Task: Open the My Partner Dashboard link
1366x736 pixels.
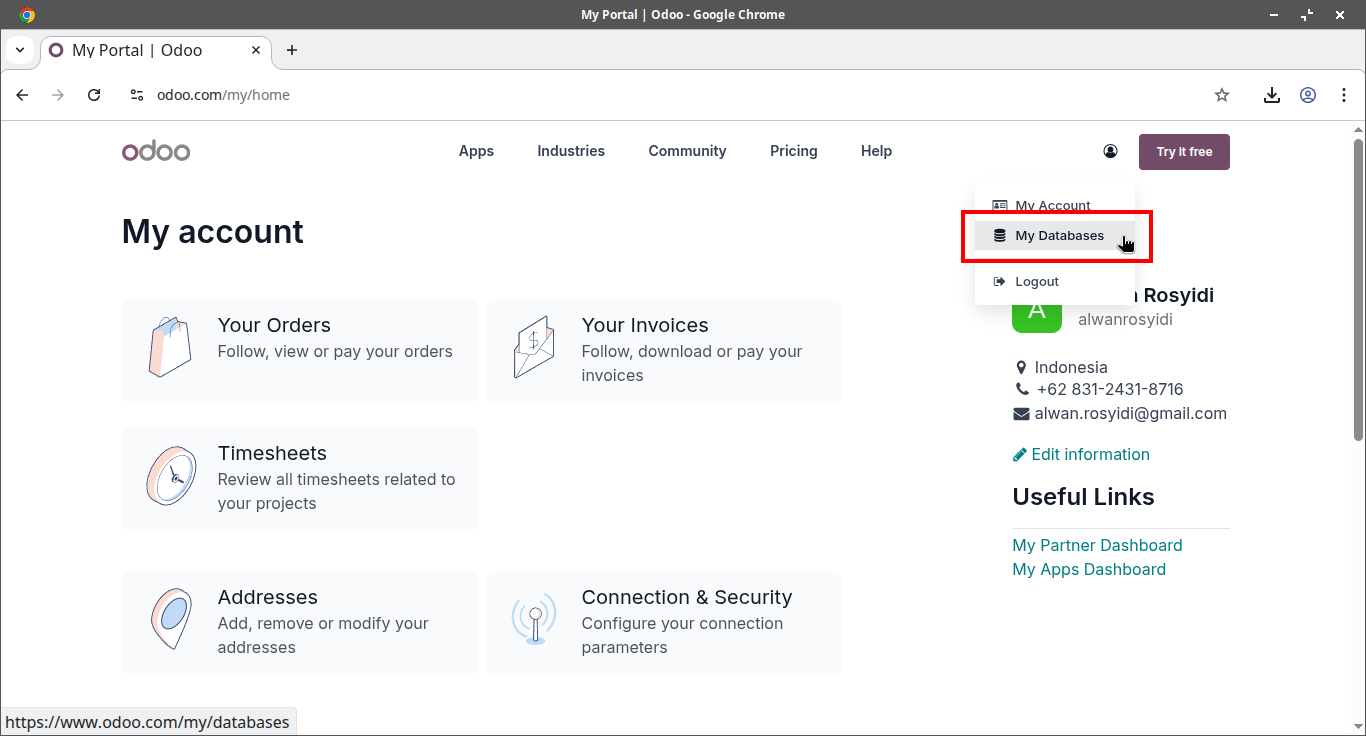Action: [x=1097, y=545]
